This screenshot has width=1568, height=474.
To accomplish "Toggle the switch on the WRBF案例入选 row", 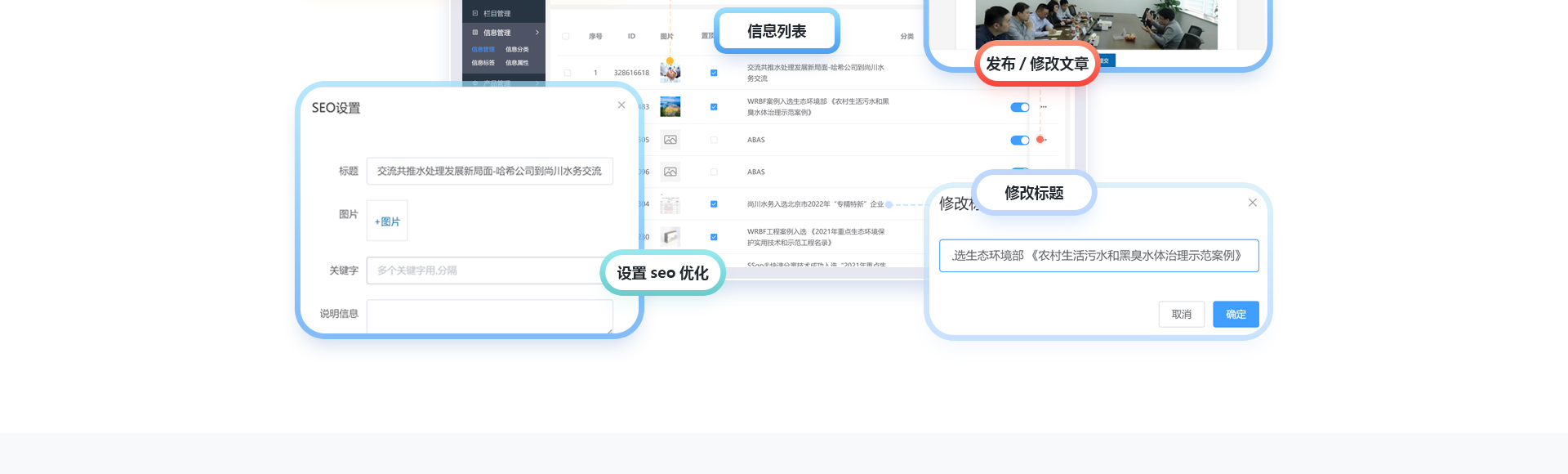I will coord(1020,107).
